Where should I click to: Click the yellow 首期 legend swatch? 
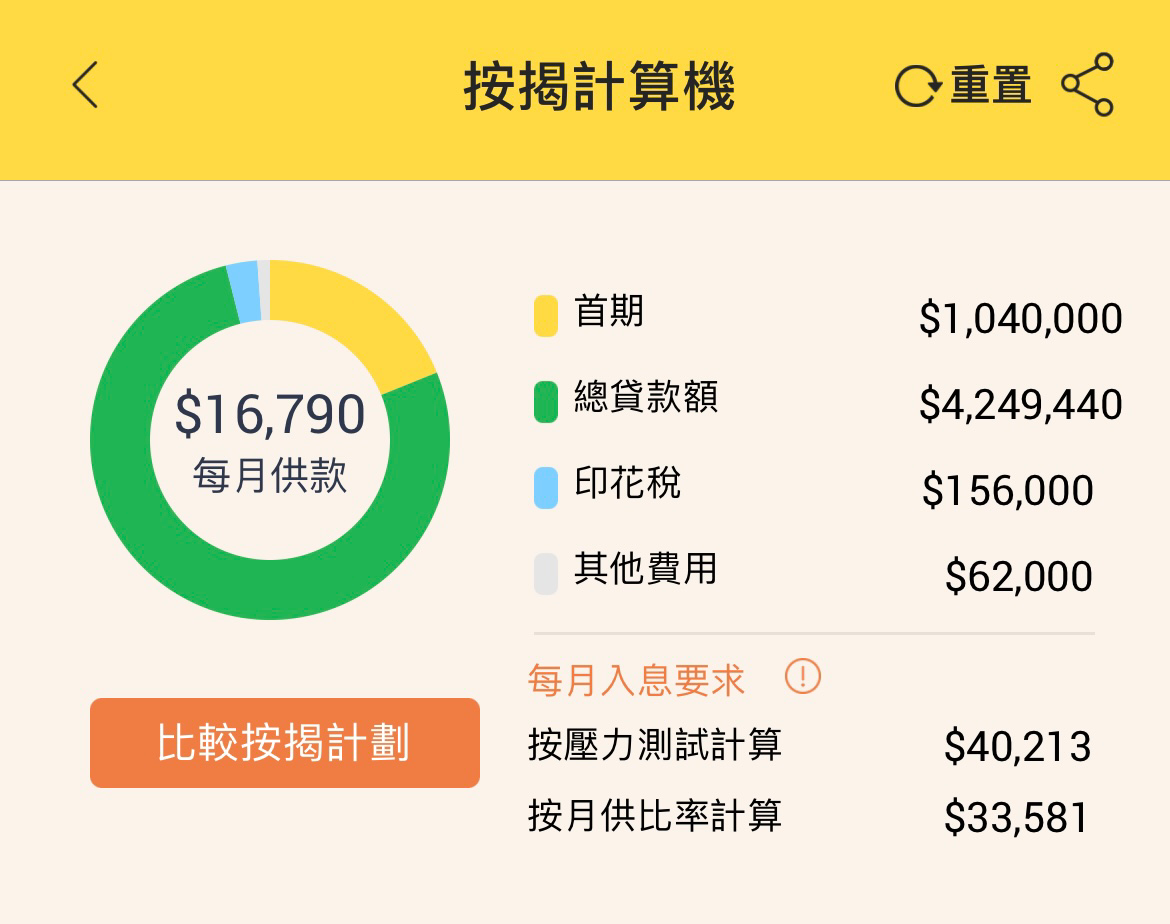coord(545,315)
